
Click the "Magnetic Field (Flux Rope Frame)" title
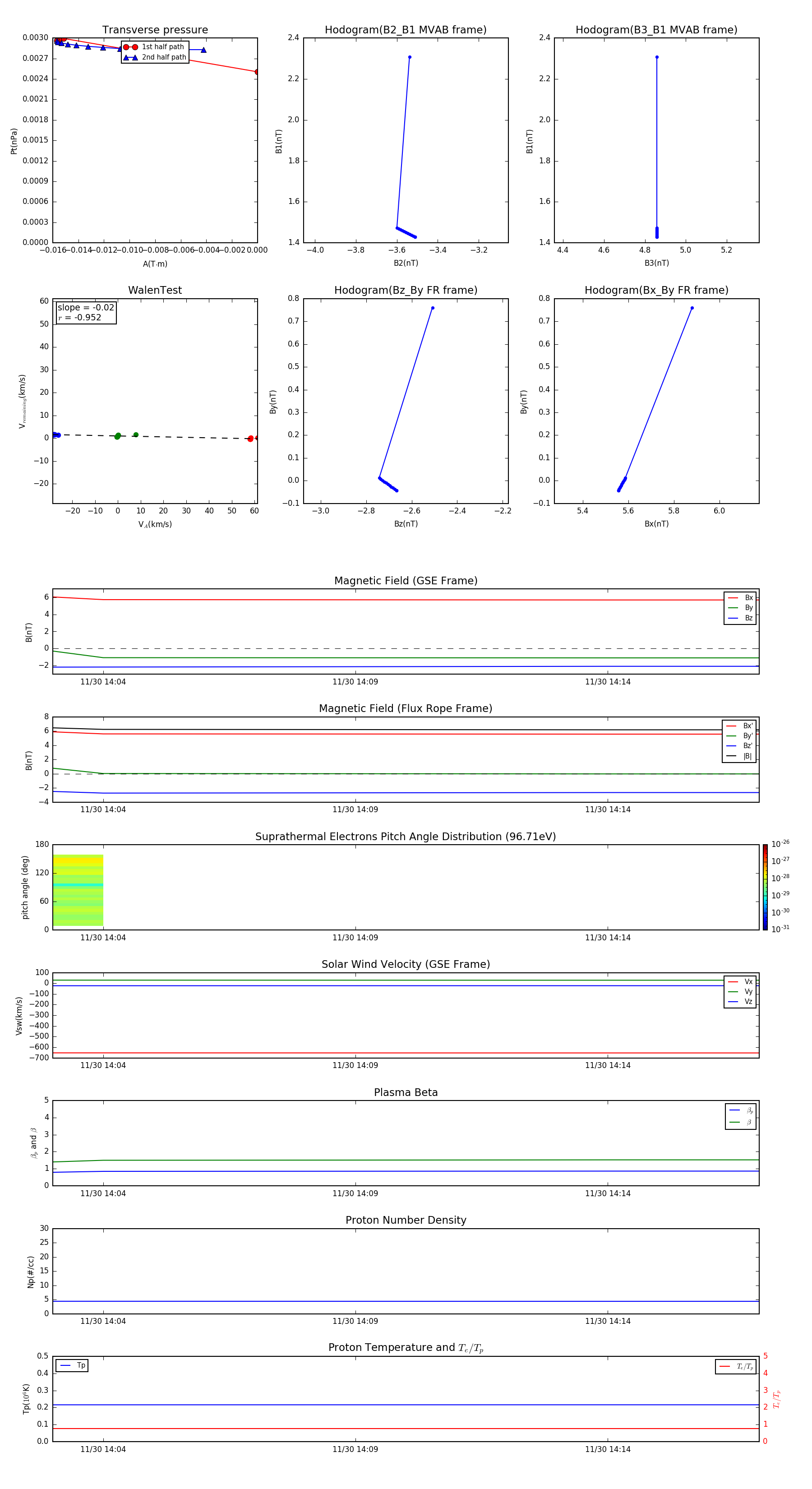406,709
